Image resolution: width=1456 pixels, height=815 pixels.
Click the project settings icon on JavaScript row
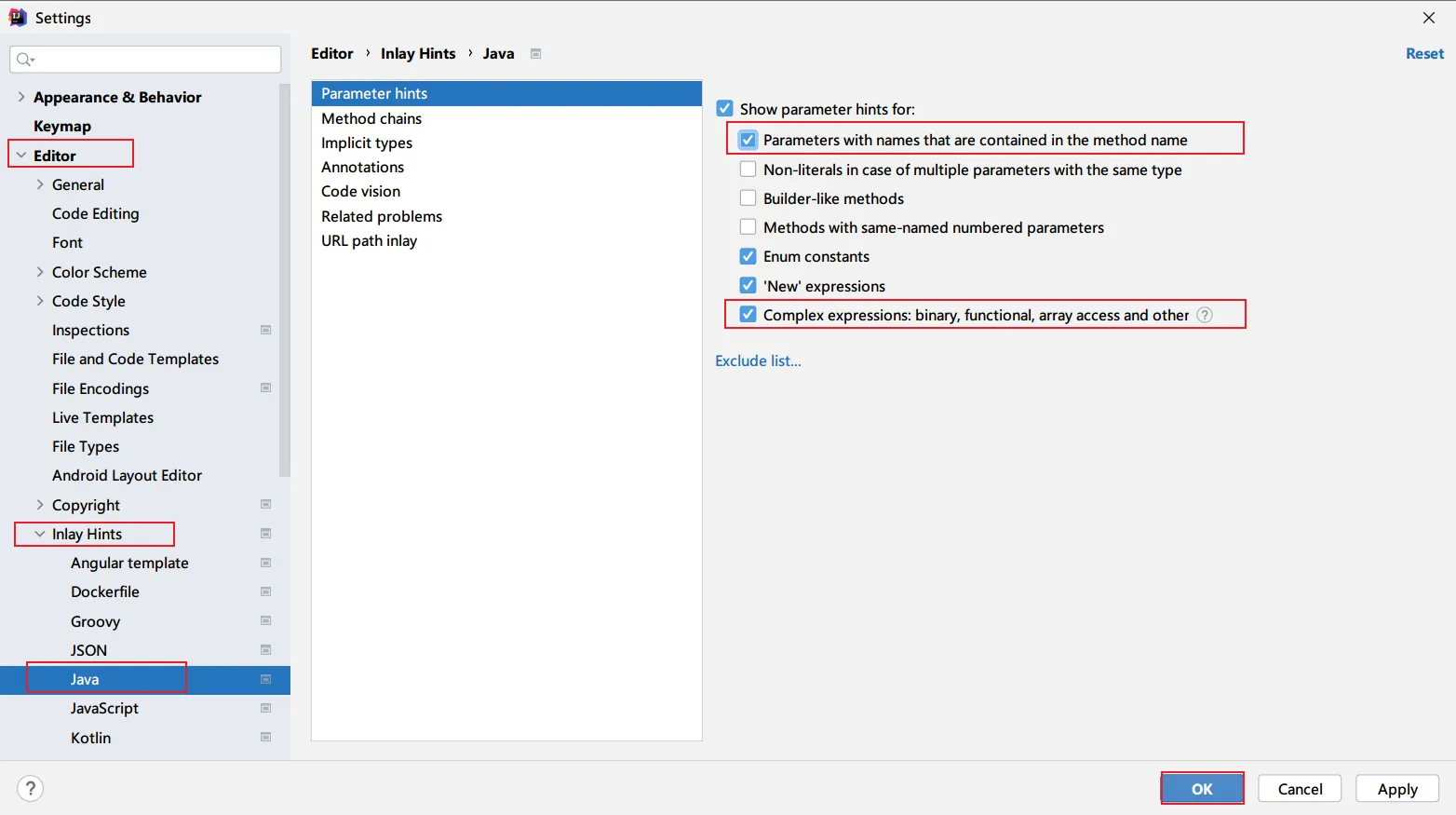pos(266,708)
